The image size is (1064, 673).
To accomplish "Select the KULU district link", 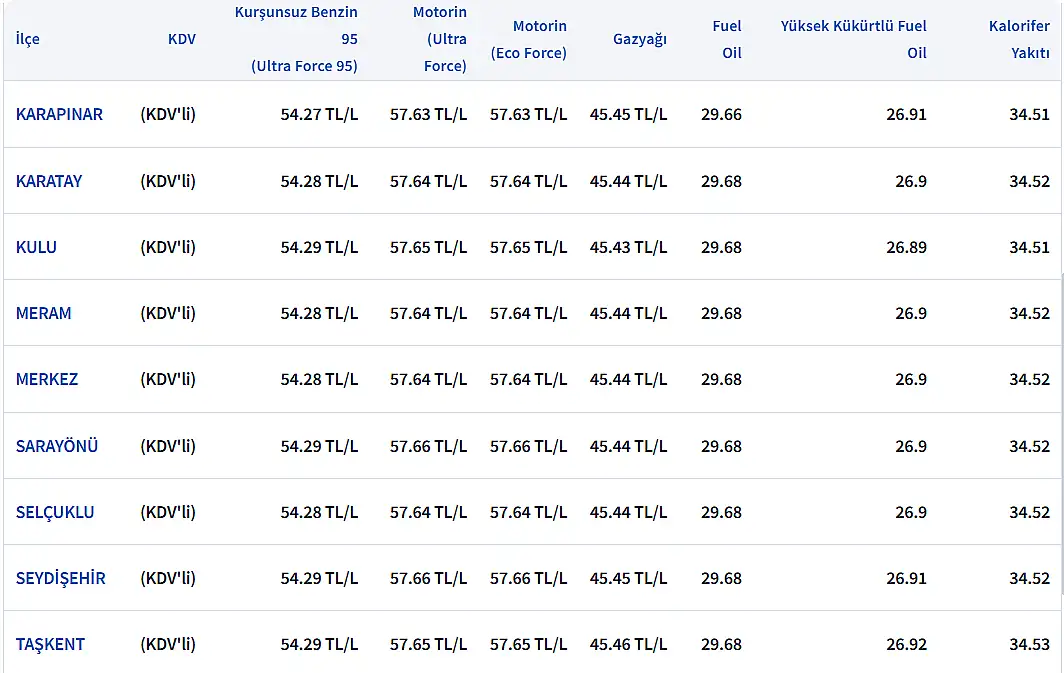I will tap(36, 247).
